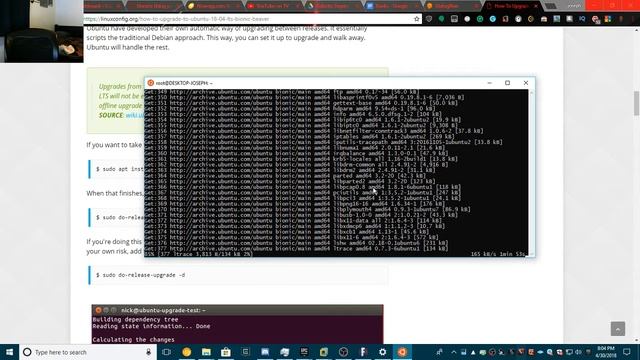Viewport: 640px width, 360px height.
Task: Bookmark this page with the star icon
Action: [x=417, y=19]
